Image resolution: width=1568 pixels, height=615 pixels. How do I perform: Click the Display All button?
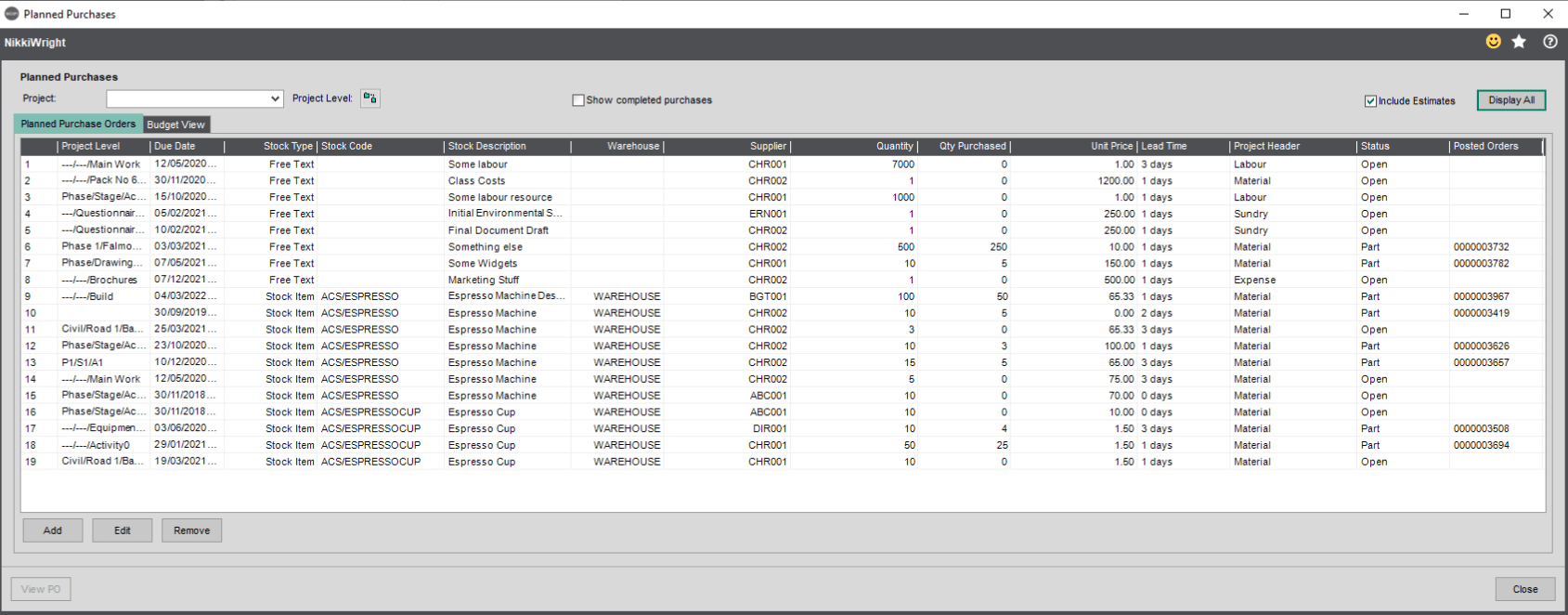point(1511,100)
